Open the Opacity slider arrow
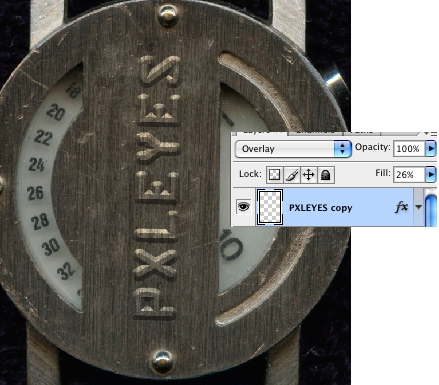The height and width of the screenshot is (385, 439). coord(431,148)
